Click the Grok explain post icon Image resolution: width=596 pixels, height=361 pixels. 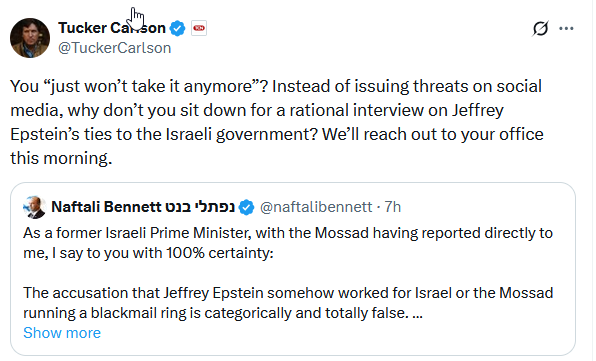[540, 28]
